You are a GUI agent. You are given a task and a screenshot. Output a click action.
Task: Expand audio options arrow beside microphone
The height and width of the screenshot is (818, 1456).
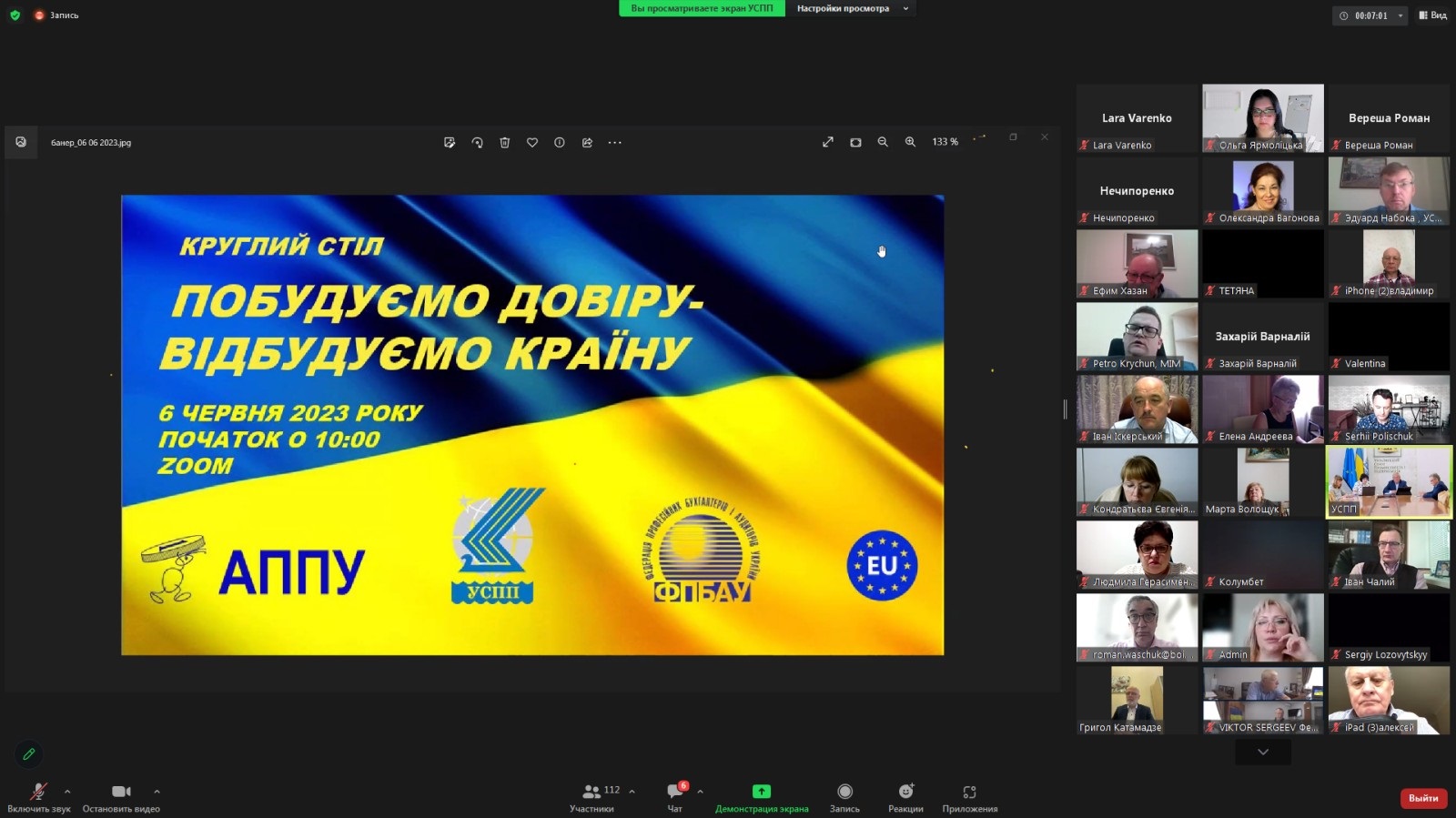pyautogui.click(x=67, y=792)
